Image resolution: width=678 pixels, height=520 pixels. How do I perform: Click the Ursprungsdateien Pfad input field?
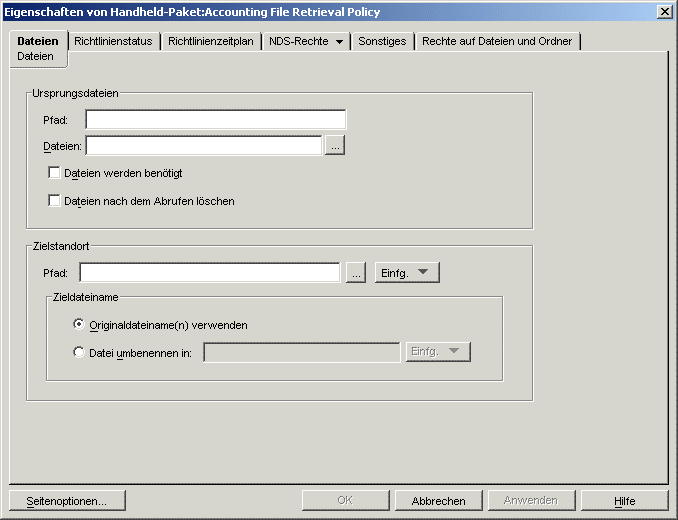tap(216, 120)
